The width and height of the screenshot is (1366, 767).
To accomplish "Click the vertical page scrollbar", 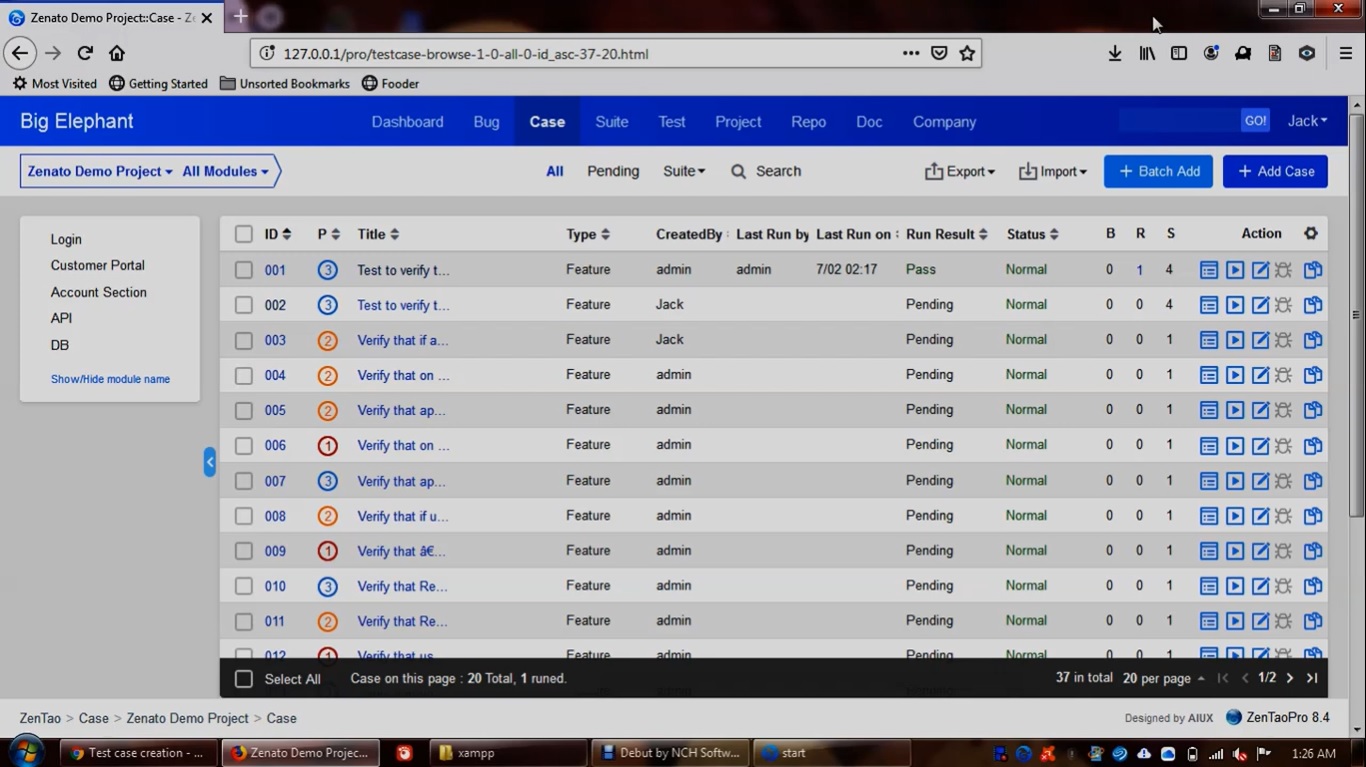I will pos(1357,315).
